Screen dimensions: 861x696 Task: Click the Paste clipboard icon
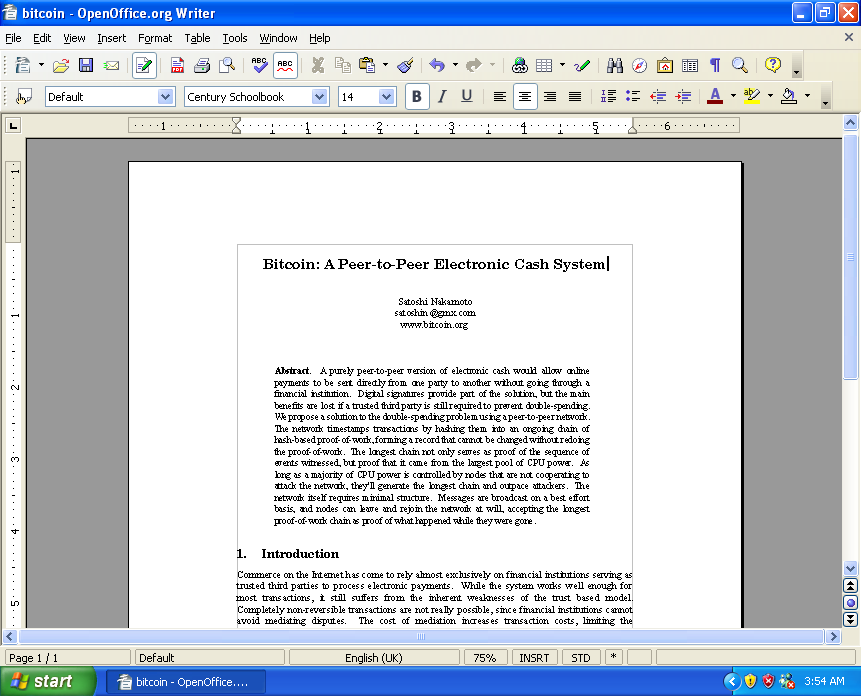(x=367, y=65)
